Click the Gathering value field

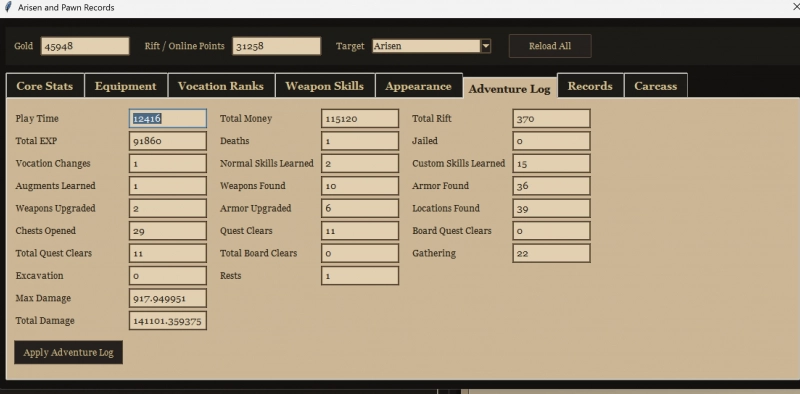552,253
